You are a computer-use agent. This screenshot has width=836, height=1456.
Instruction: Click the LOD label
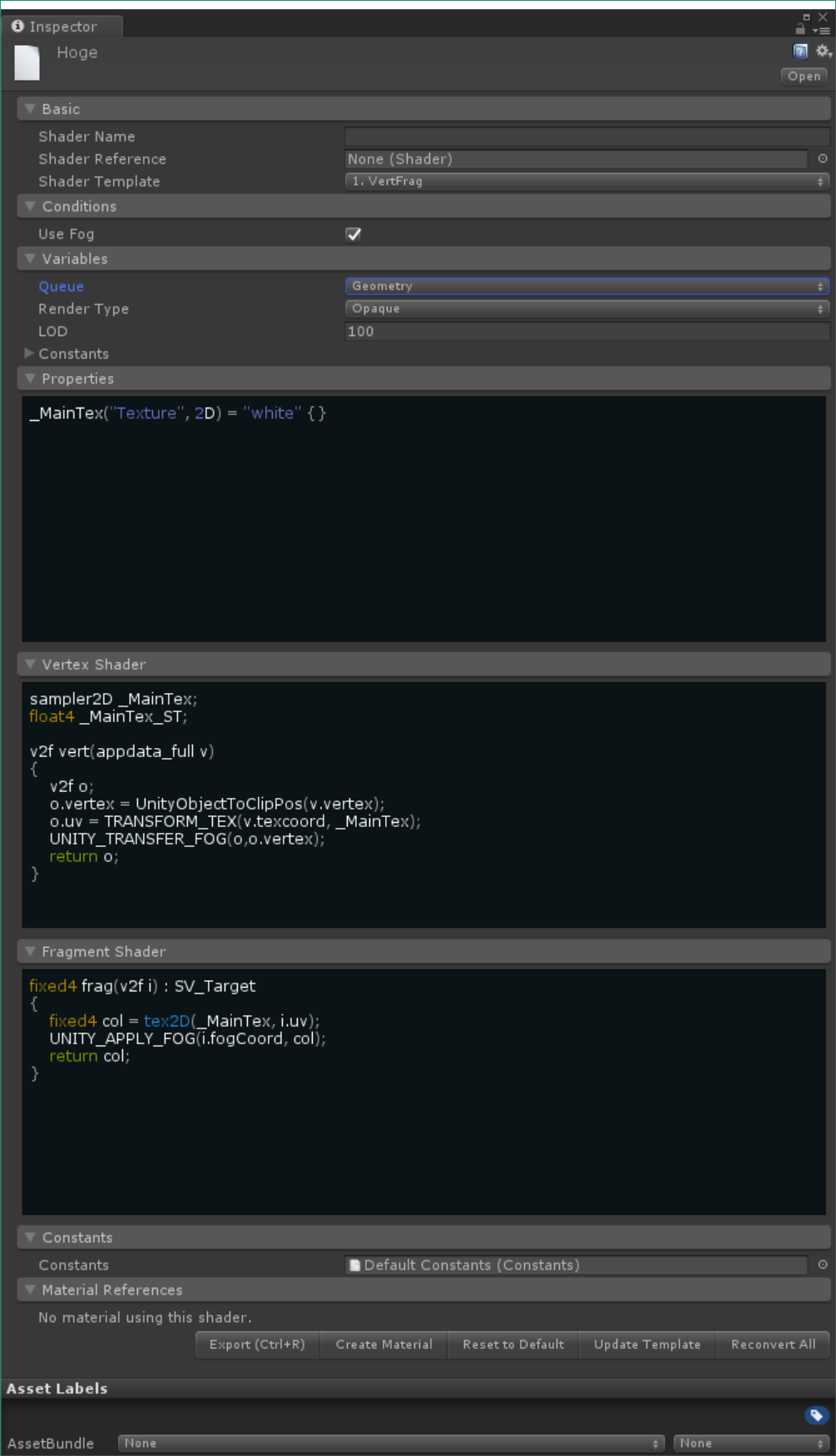(x=52, y=331)
